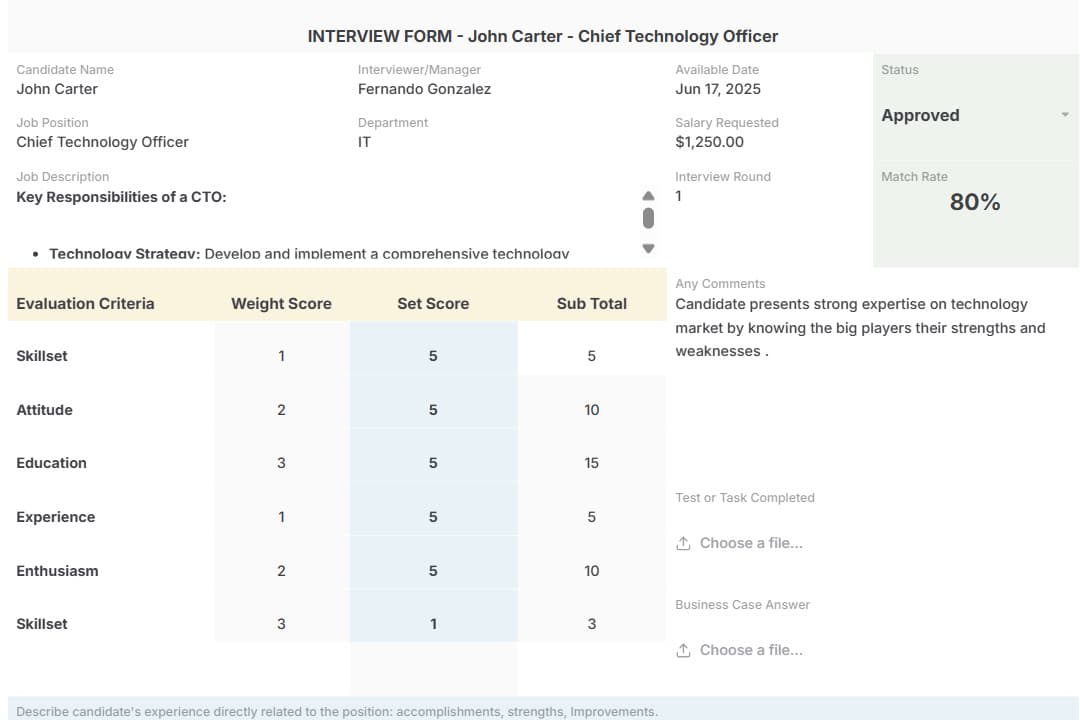This screenshot has width=1080, height=720.
Task: Edit the Candidate Name field John Carter
Action: pyautogui.click(x=57, y=89)
